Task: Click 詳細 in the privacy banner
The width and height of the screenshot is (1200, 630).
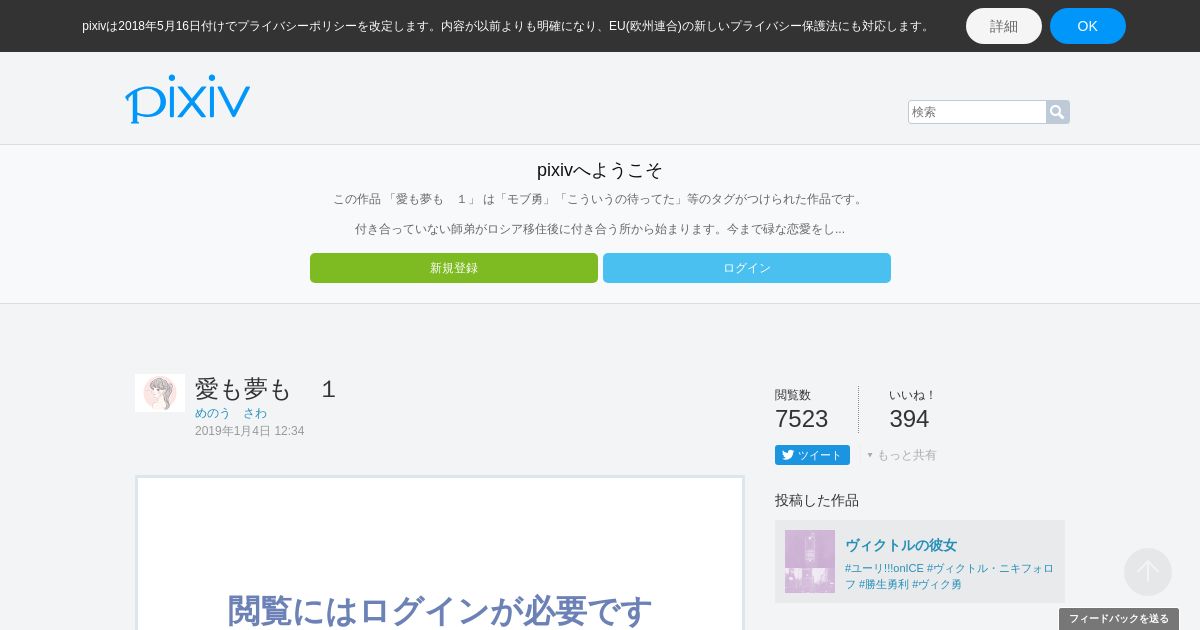Action: [1004, 26]
